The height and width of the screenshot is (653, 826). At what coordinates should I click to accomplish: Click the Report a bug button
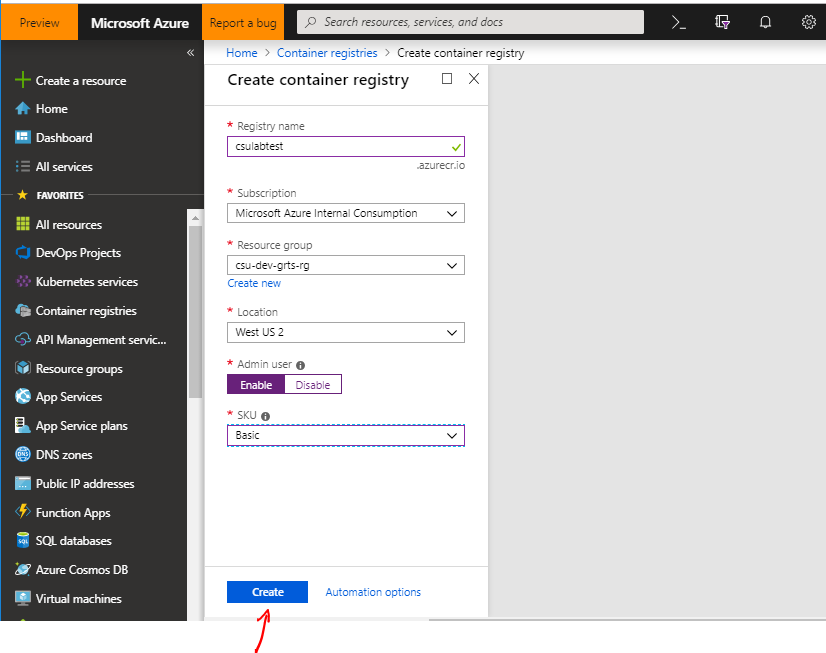pos(243,22)
